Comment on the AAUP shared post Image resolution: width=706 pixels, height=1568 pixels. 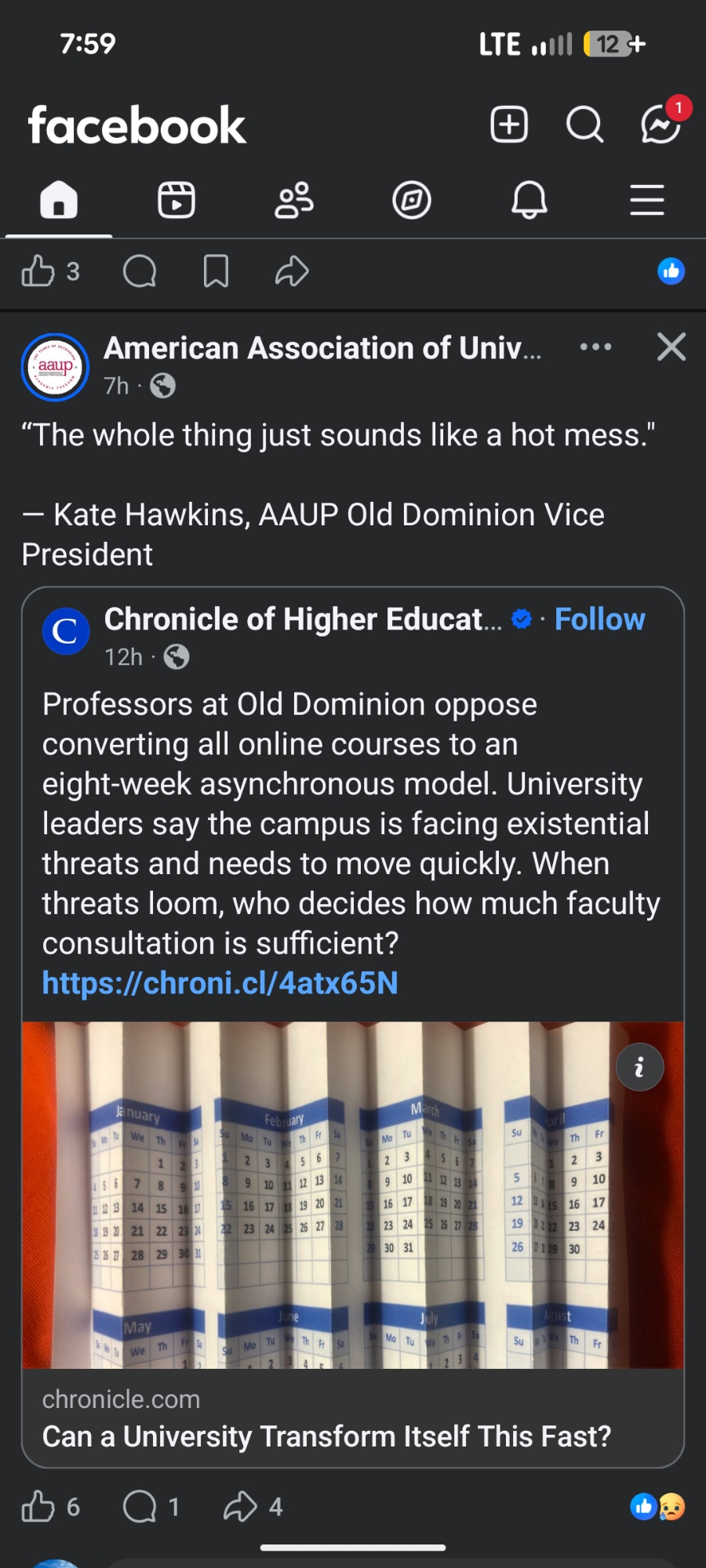click(x=140, y=1507)
